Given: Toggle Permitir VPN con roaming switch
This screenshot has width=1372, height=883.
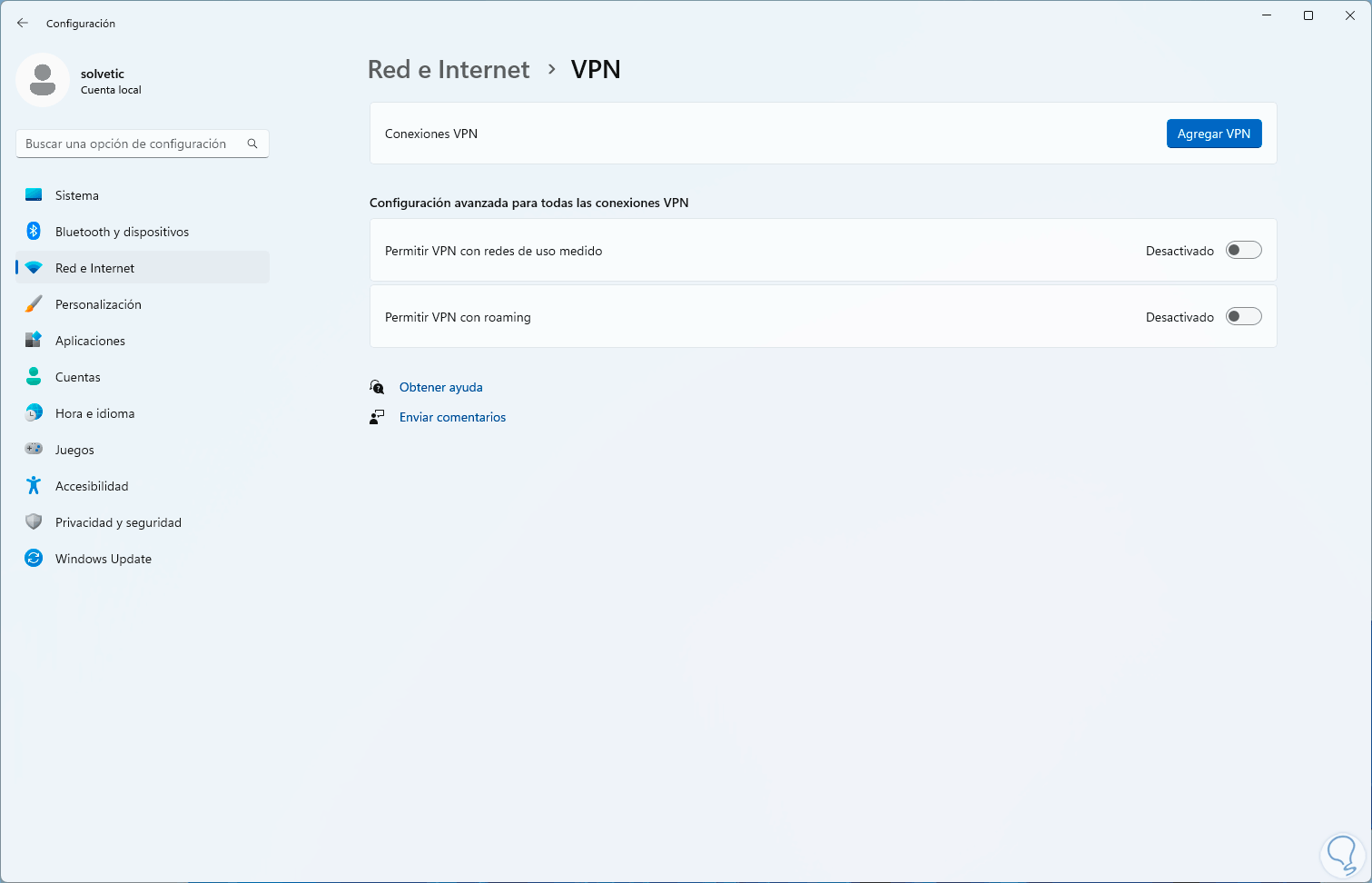Looking at the screenshot, I should pos(1243,317).
